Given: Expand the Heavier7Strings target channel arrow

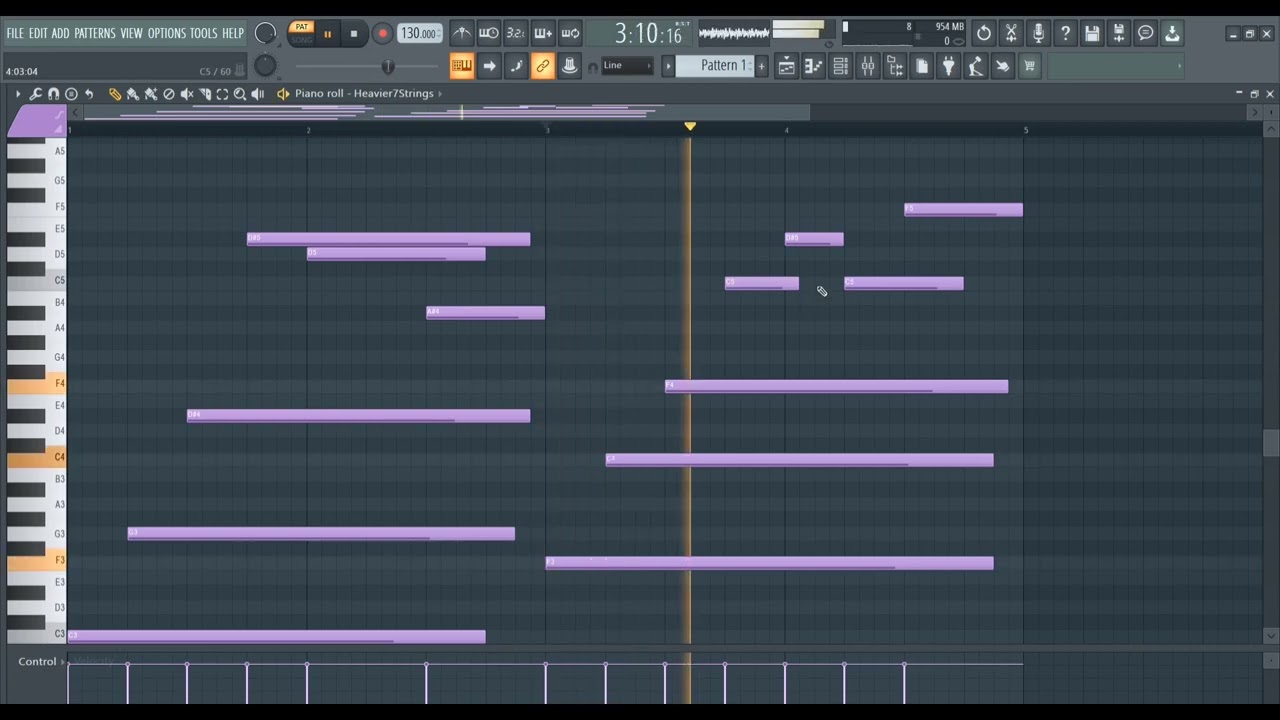Looking at the screenshot, I should (439, 93).
